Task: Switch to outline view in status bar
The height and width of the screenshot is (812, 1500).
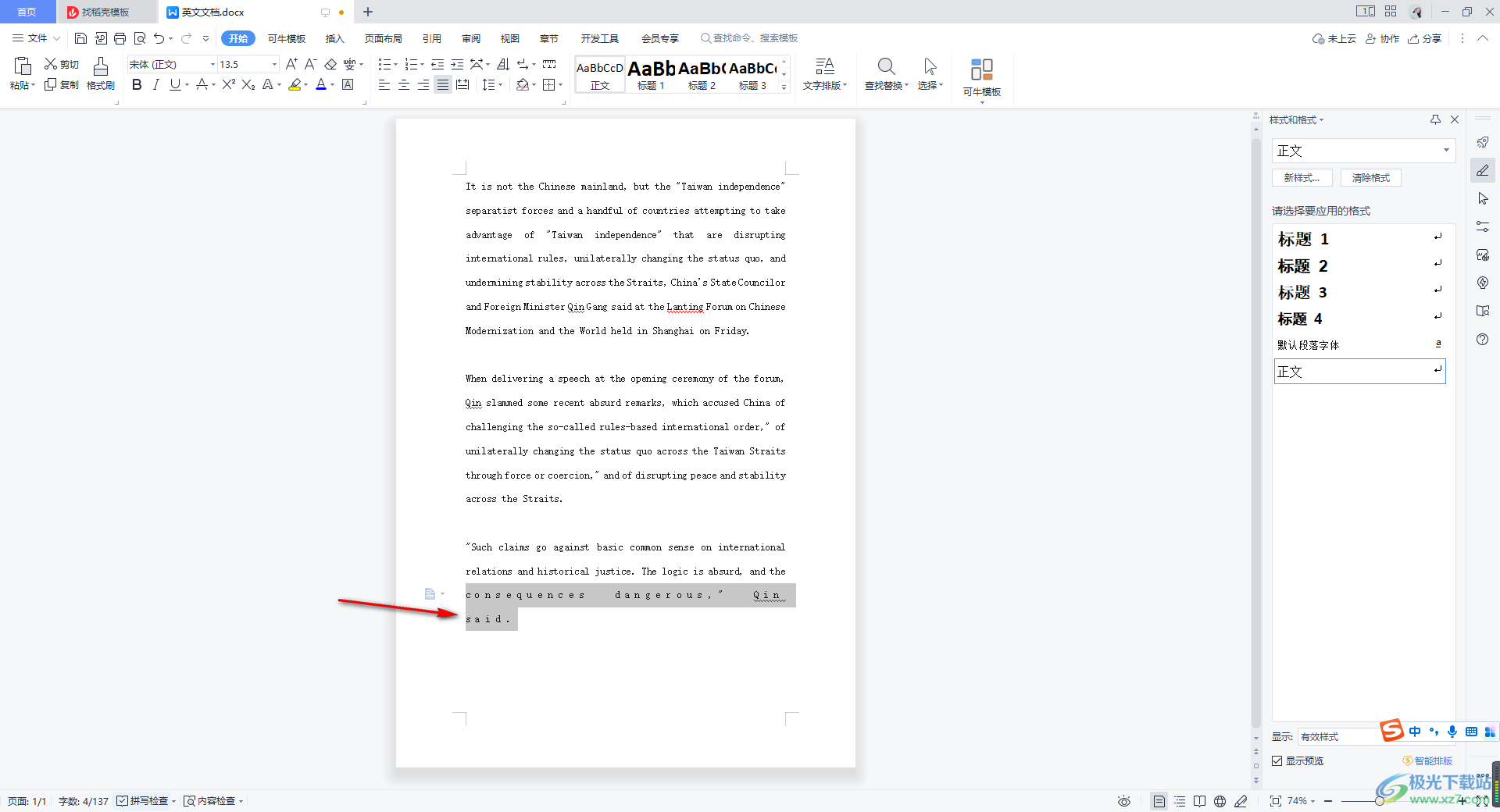Action: pos(1180,801)
